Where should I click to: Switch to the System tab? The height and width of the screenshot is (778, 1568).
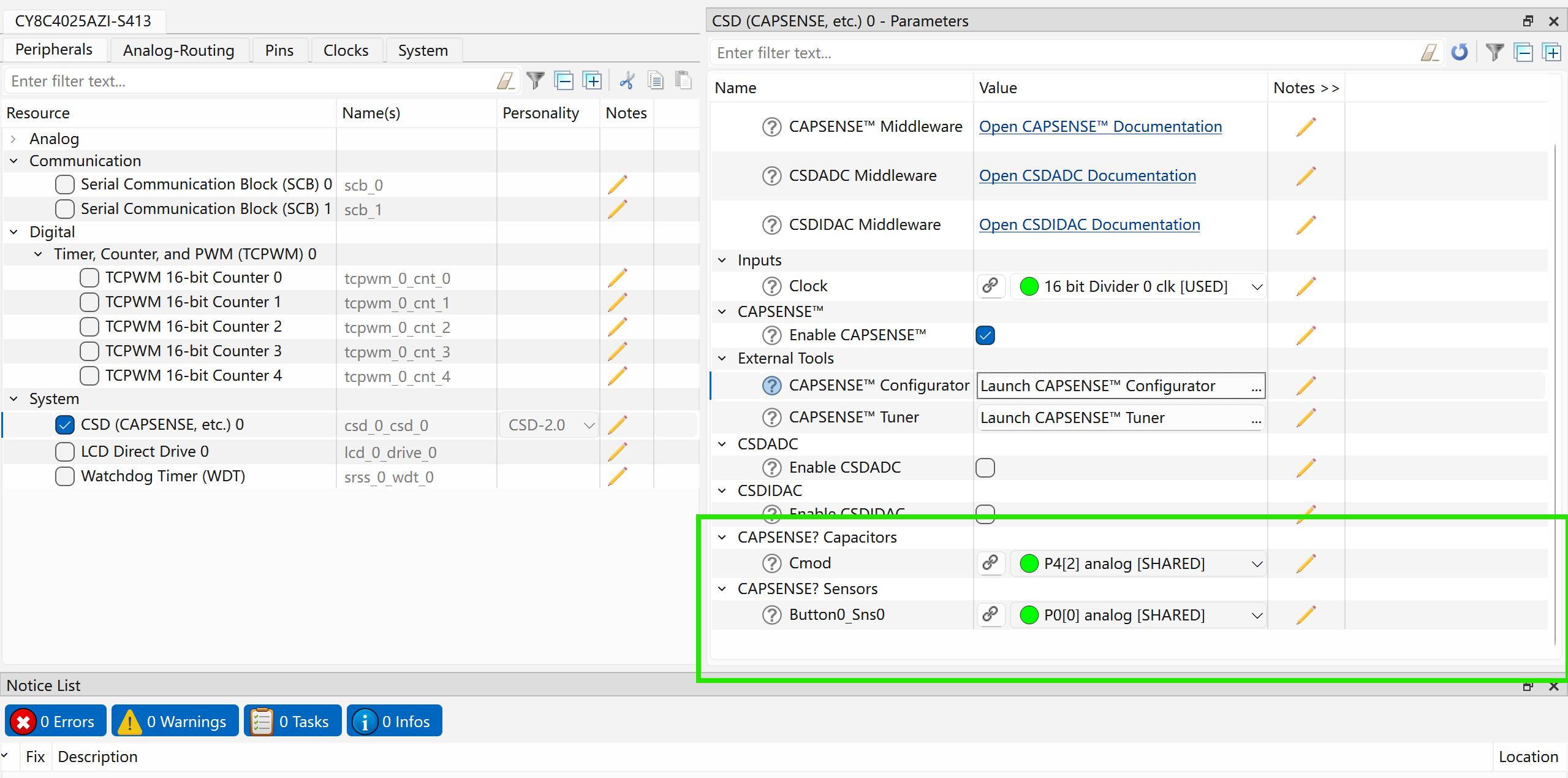click(423, 50)
